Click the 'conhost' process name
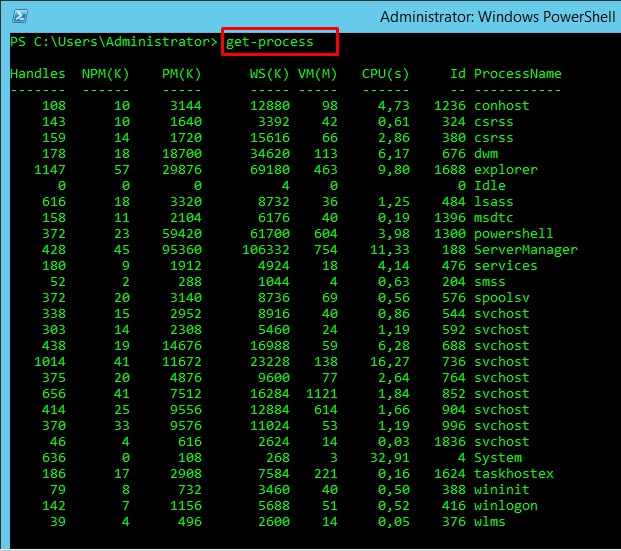This screenshot has height=551, width=621. 501,106
